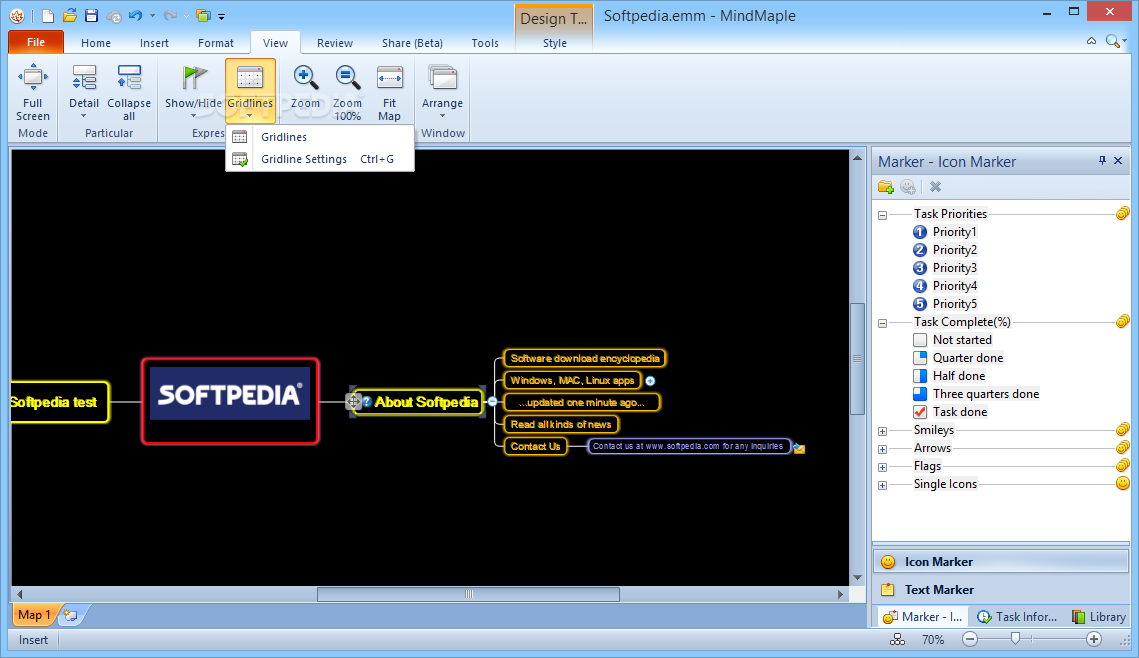Select the Map 1 sheet tab

tap(34, 615)
